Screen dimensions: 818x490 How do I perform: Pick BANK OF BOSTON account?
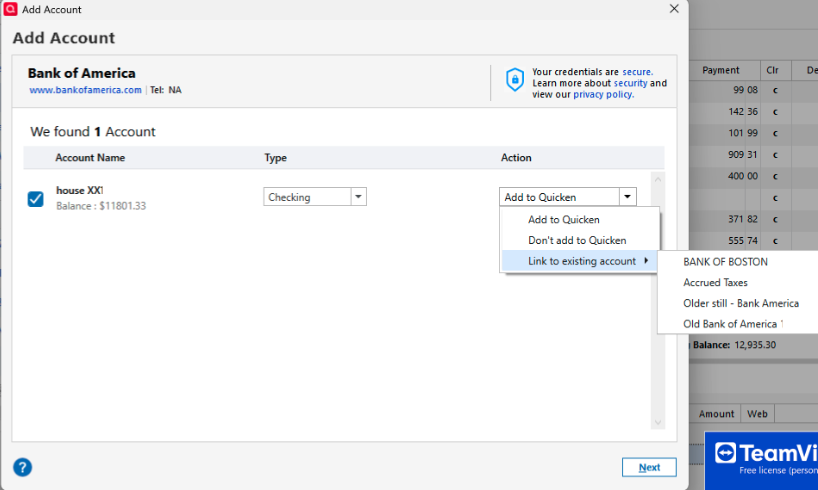point(725,262)
